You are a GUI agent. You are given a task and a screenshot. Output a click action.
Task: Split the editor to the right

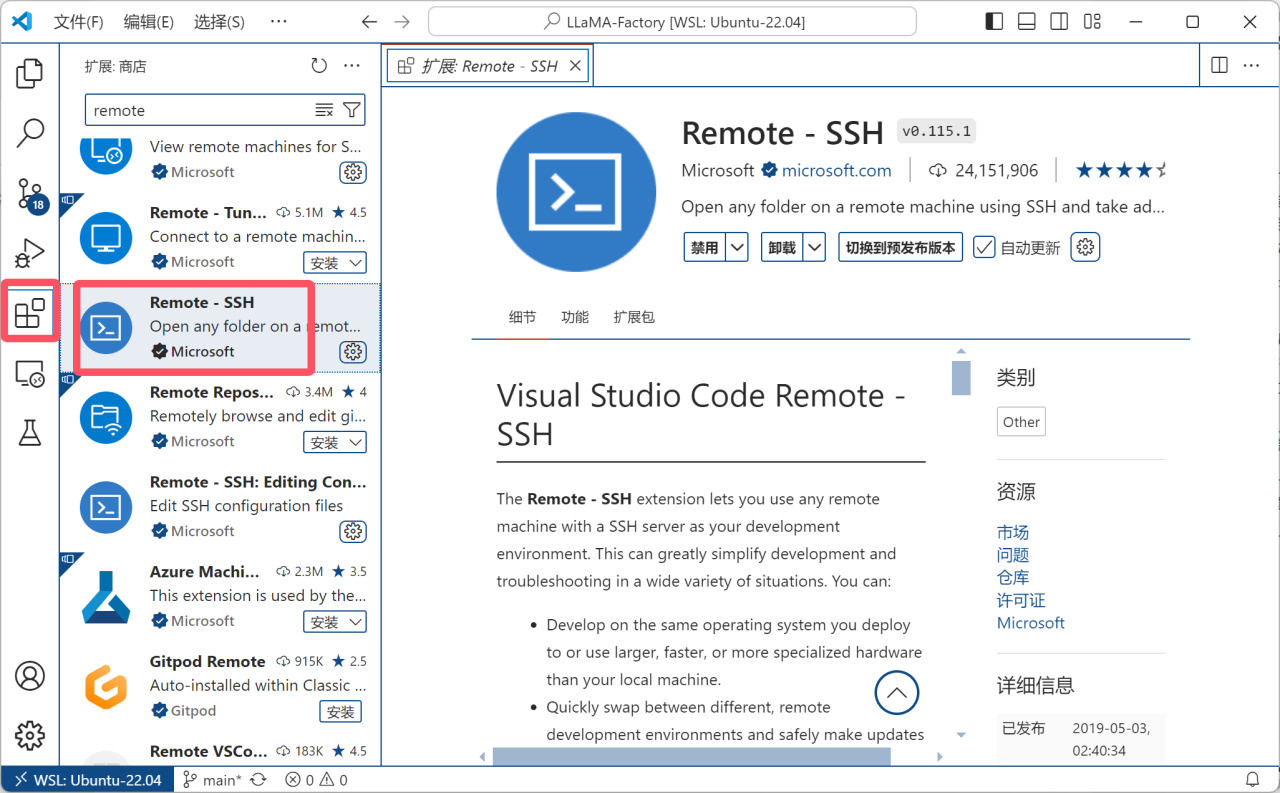[1219, 66]
